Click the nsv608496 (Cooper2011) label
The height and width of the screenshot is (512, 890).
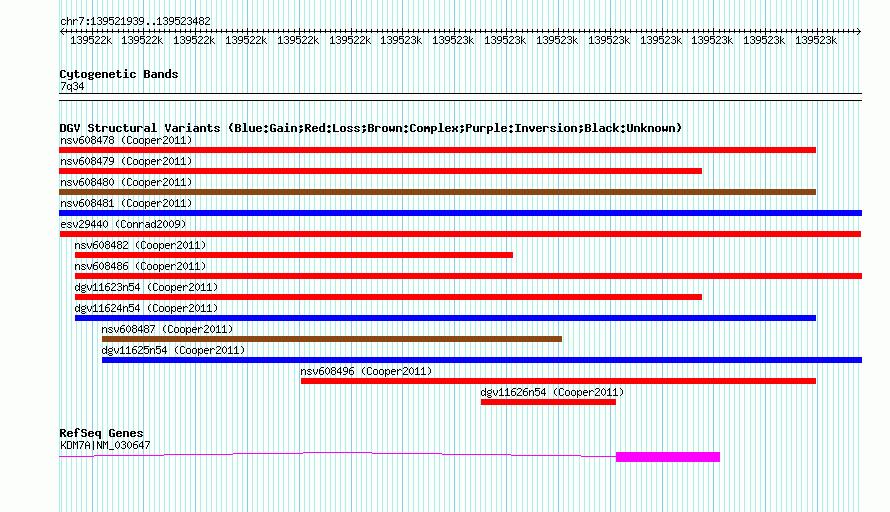pyautogui.click(x=366, y=371)
